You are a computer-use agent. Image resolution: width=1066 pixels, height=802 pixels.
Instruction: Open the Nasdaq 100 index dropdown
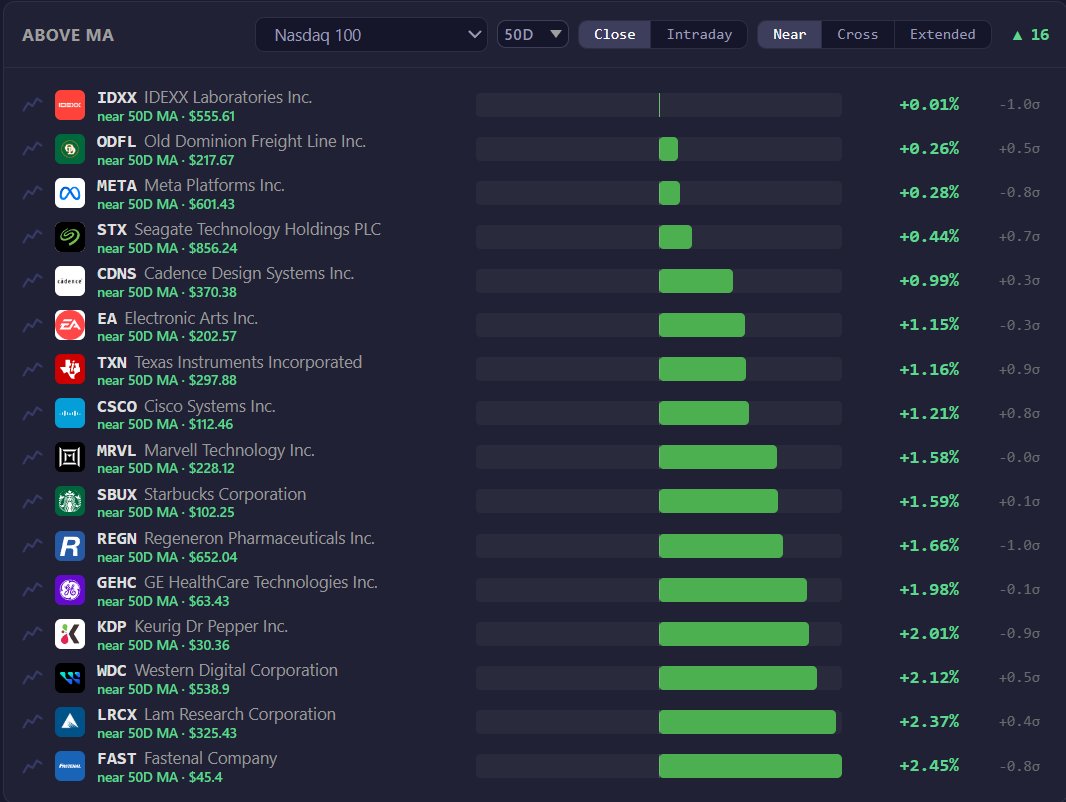[x=371, y=35]
